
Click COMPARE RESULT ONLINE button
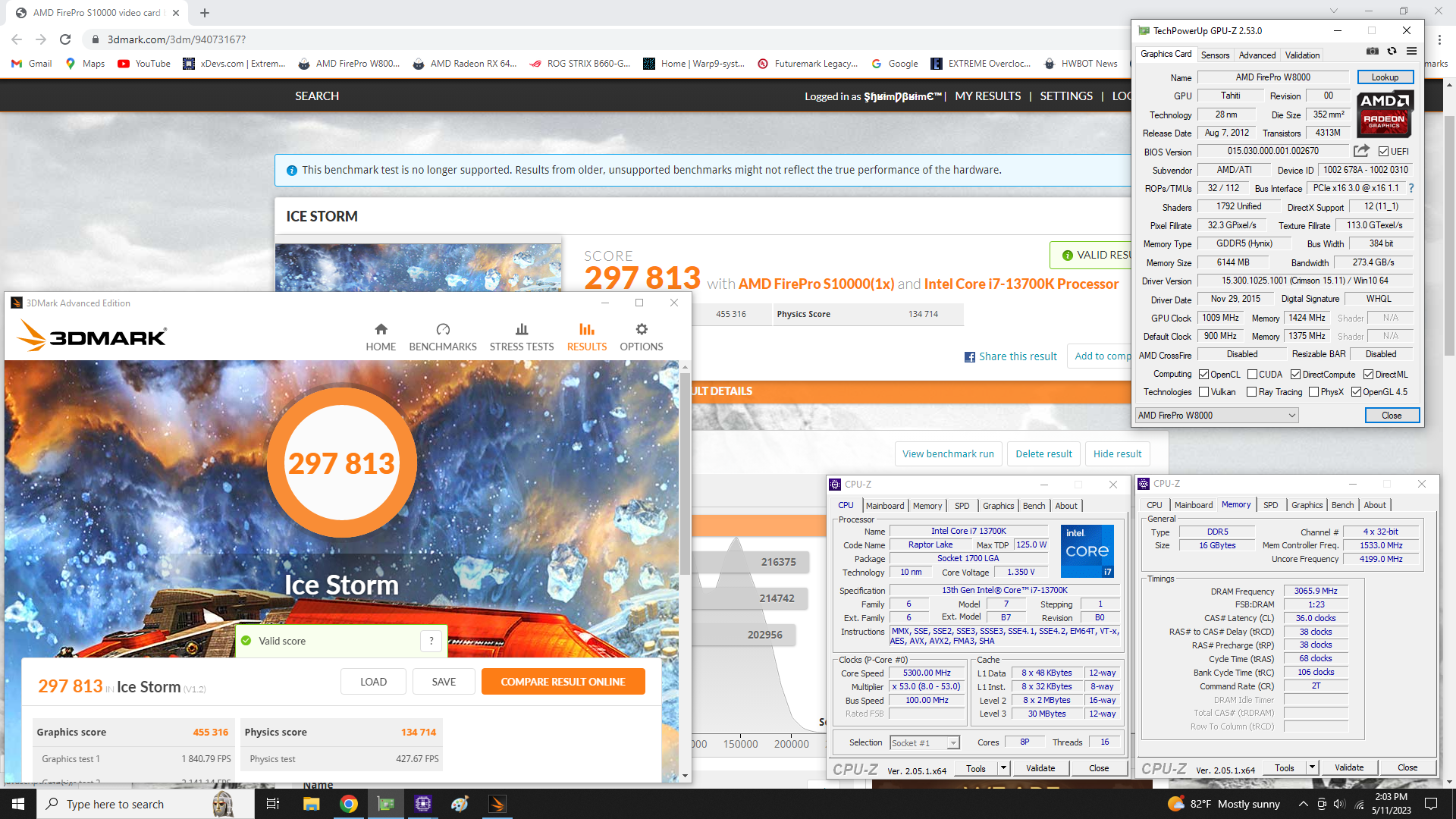coord(563,682)
